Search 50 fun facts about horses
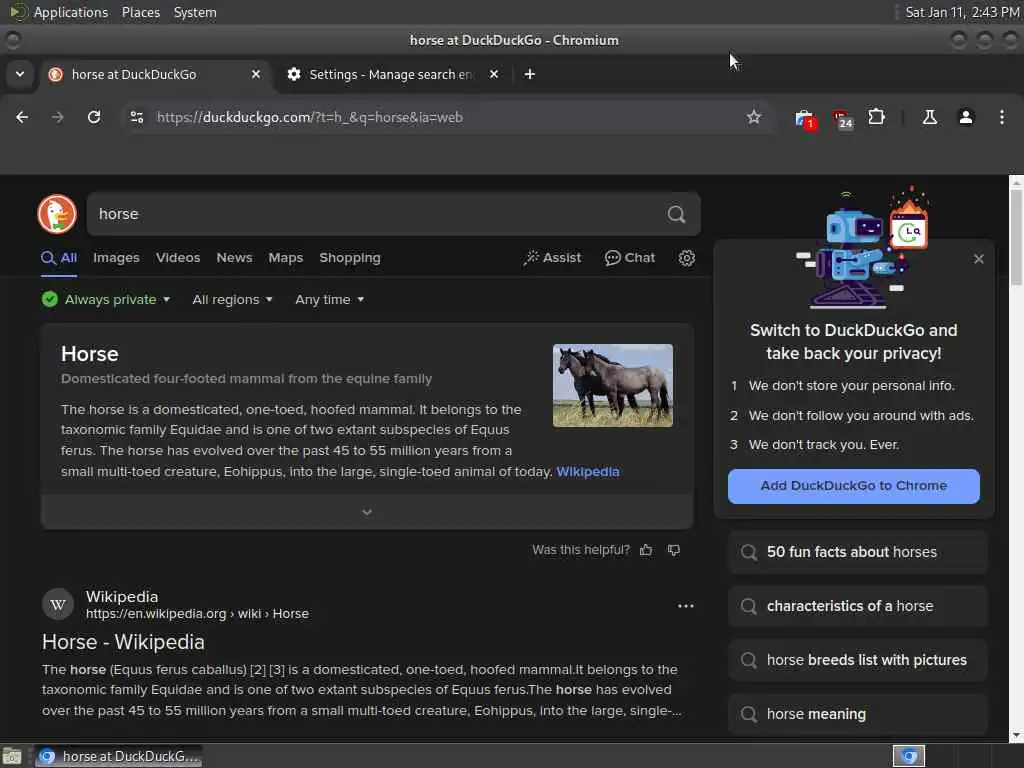Image resolution: width=1024 pixels, height=768 pixels. click(857, 552)
